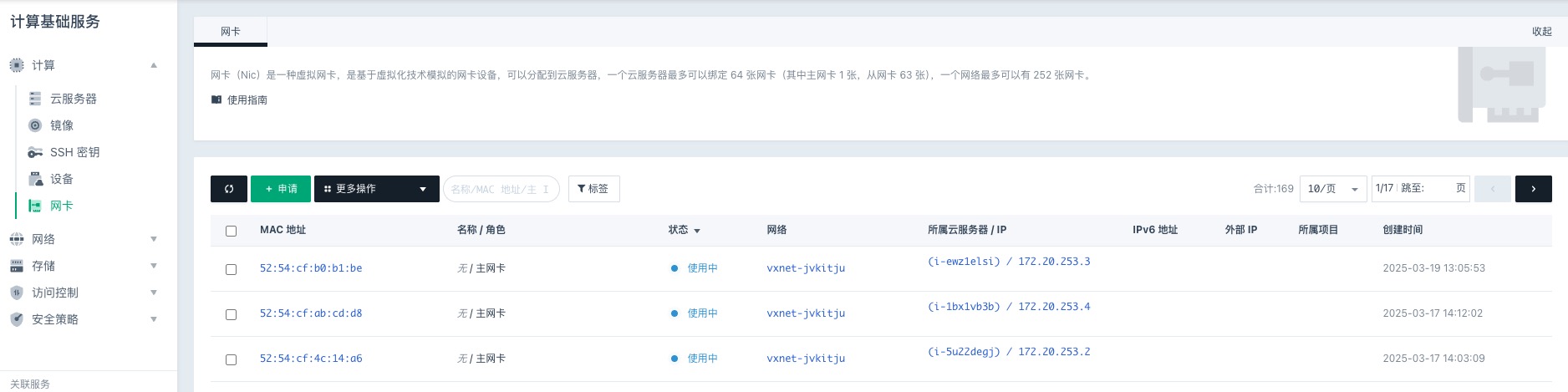Click the refresh icon button
The image size is (1568, 392).
point(228,189)
